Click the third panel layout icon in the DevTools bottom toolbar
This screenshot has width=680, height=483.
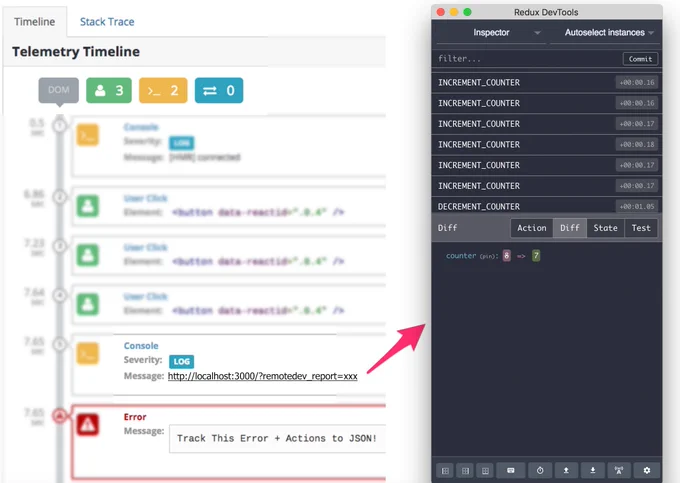(485, 470)
